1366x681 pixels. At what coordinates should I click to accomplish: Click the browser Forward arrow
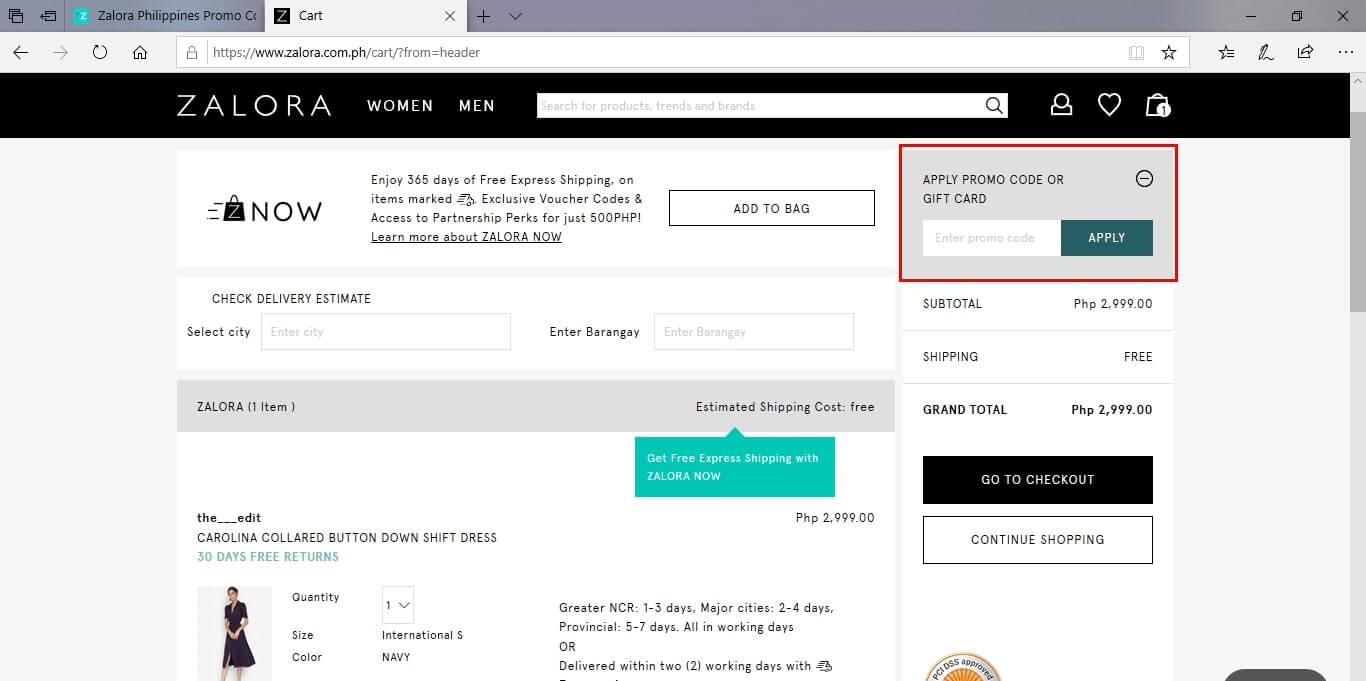click(60, 52)
